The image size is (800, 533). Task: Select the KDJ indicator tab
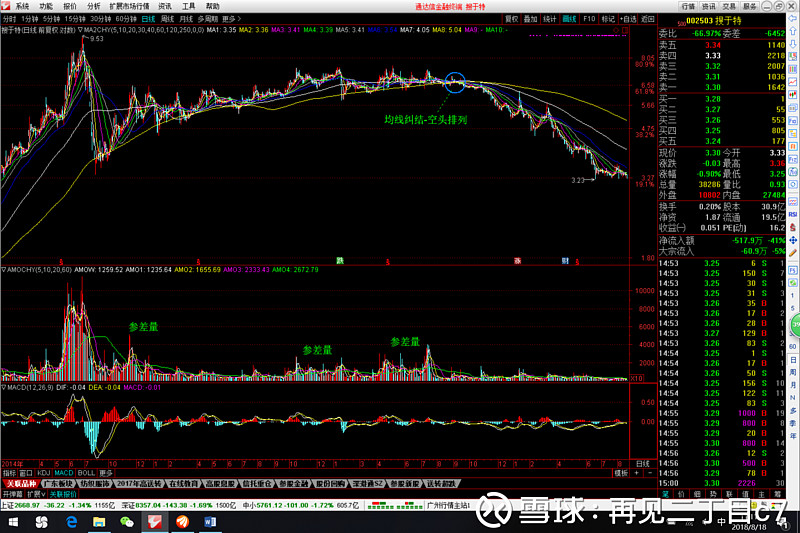pos(44,473)
